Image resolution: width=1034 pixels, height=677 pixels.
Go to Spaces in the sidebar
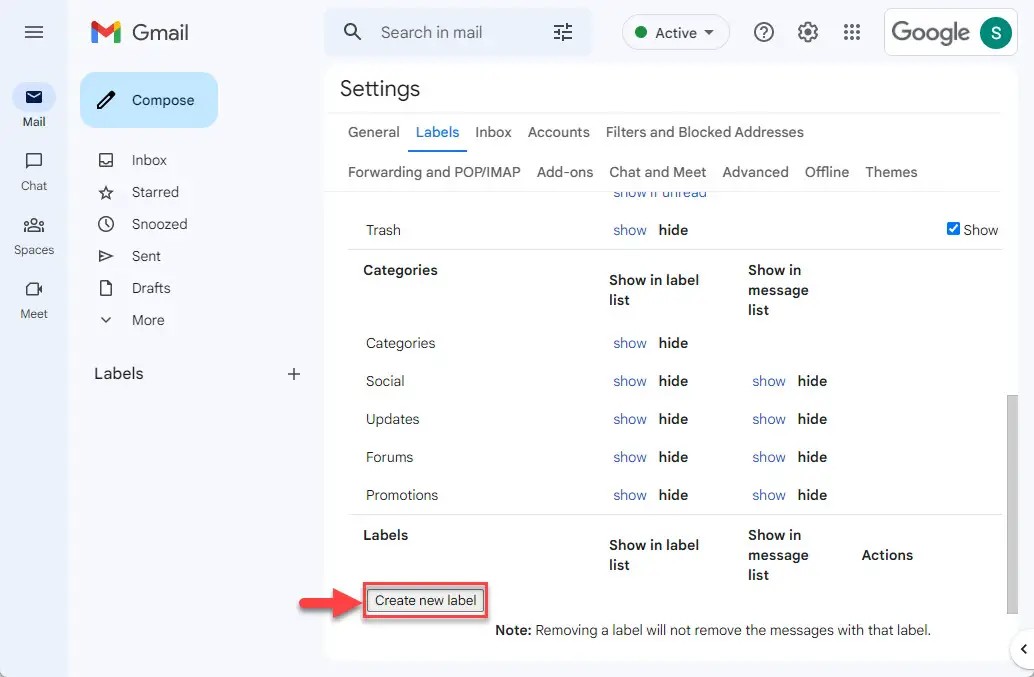(34, 236)
